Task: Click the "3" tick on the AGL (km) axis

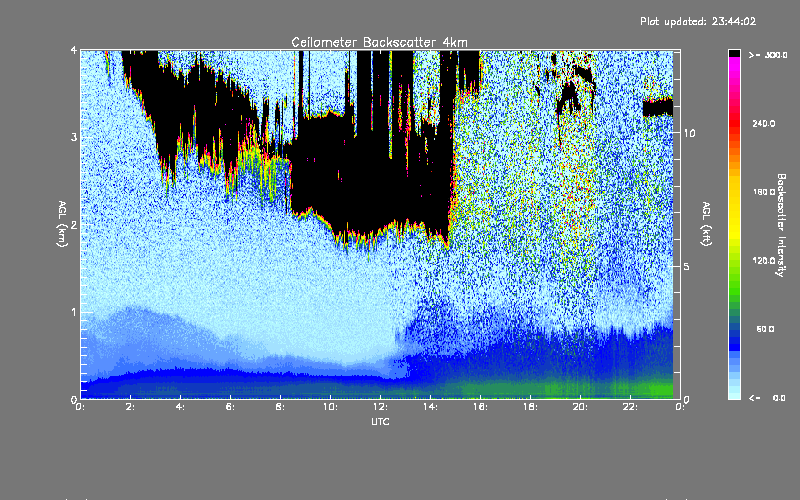Action: [74, 138]
